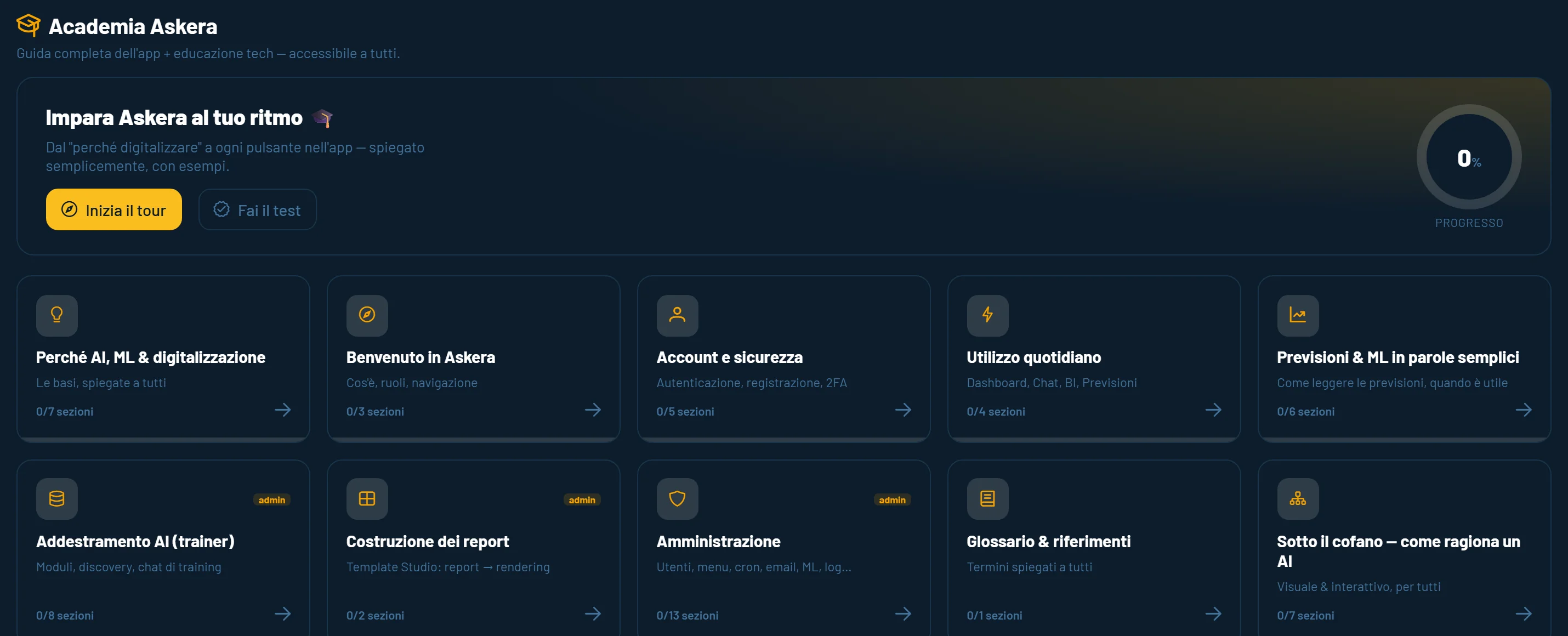
Task: Click the admin badge on Addestramento AI card
Action: [x=271, y=500]
